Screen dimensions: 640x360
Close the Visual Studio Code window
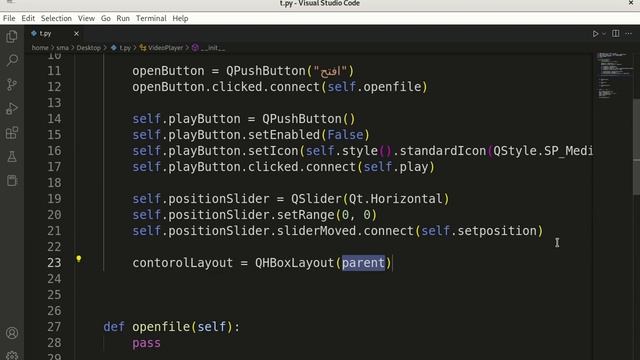(x=631, y=3)
